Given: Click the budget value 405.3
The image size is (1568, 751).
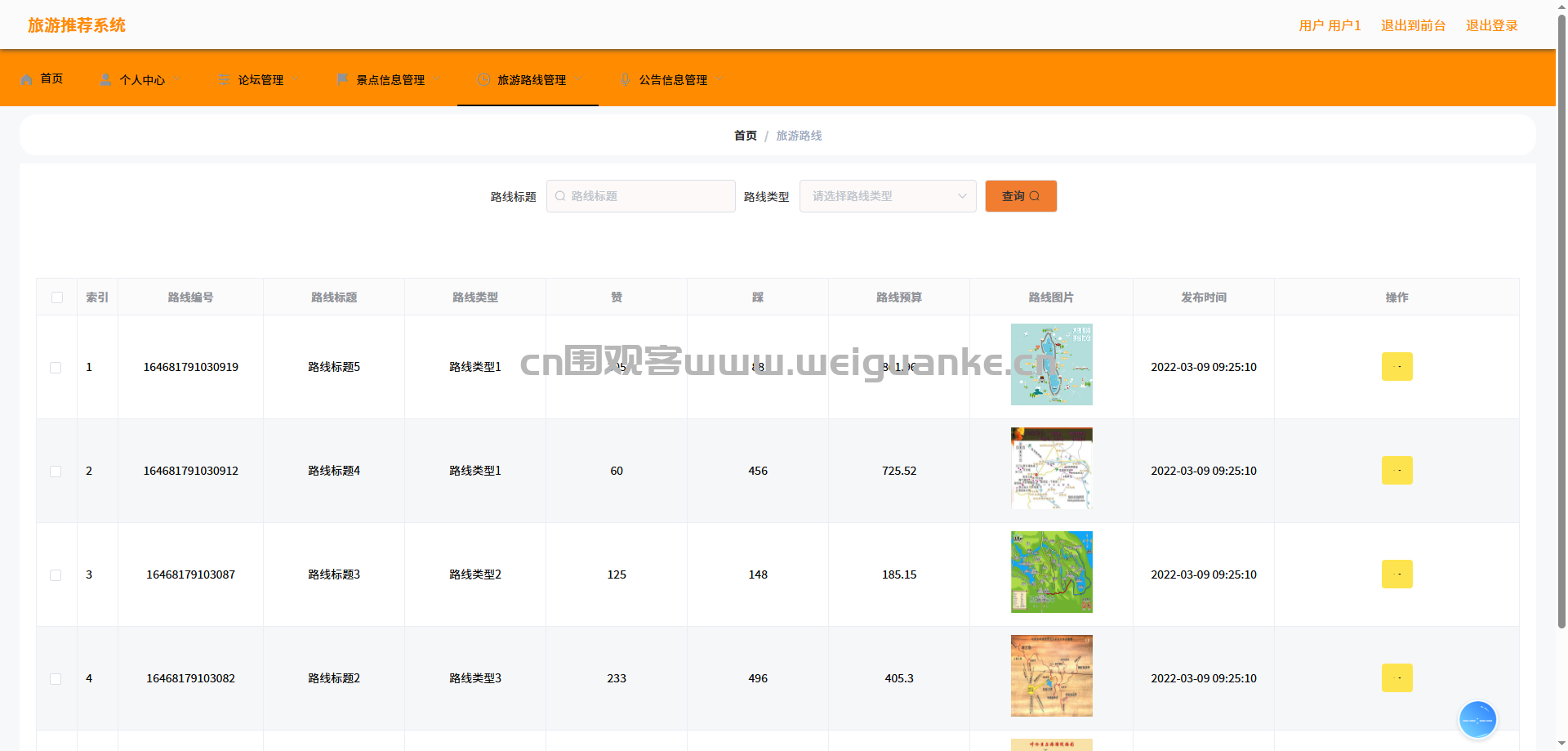Looking at the screenshot, I should coord(899,678).
